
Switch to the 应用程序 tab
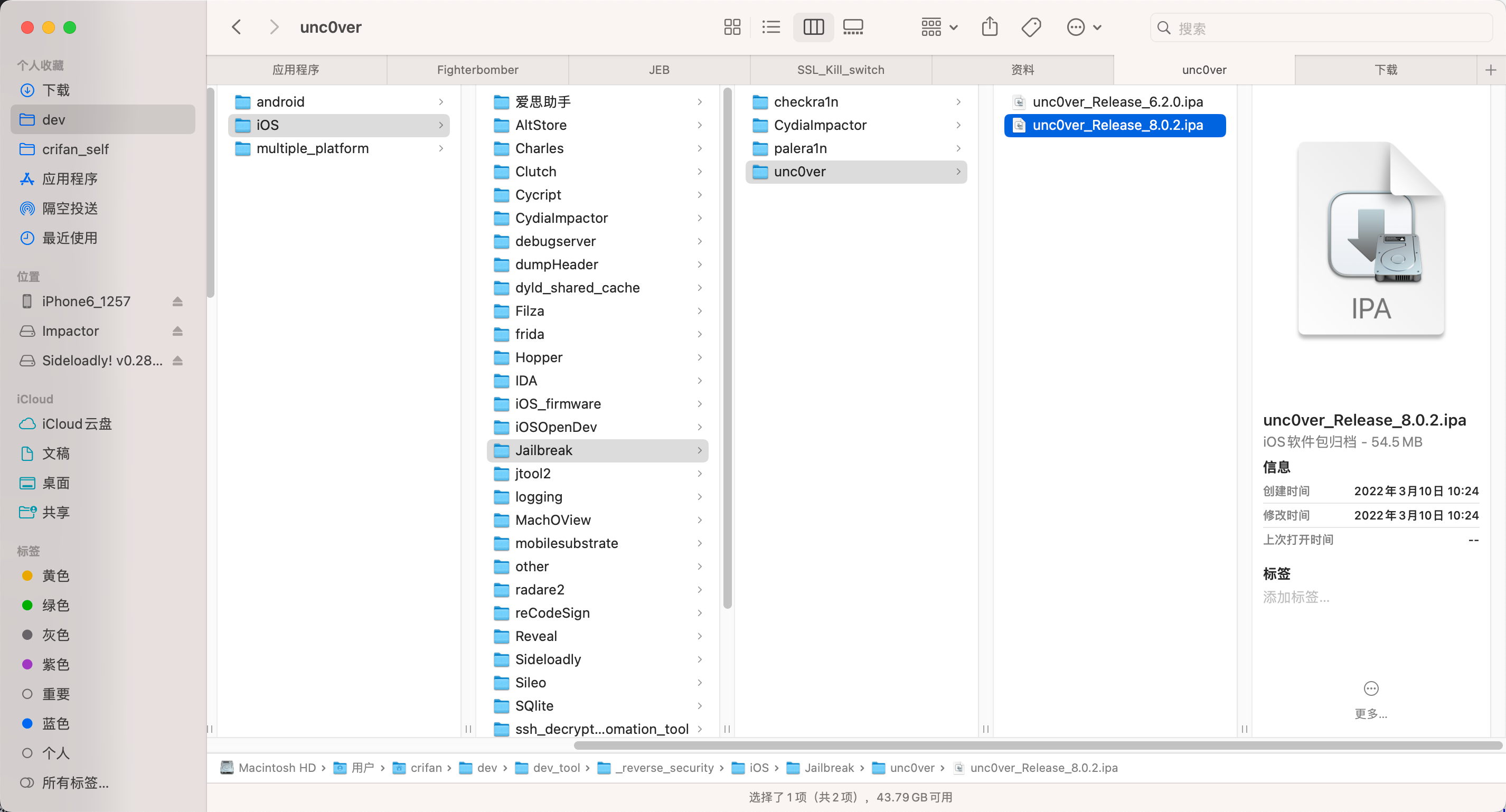pos(296,70)
